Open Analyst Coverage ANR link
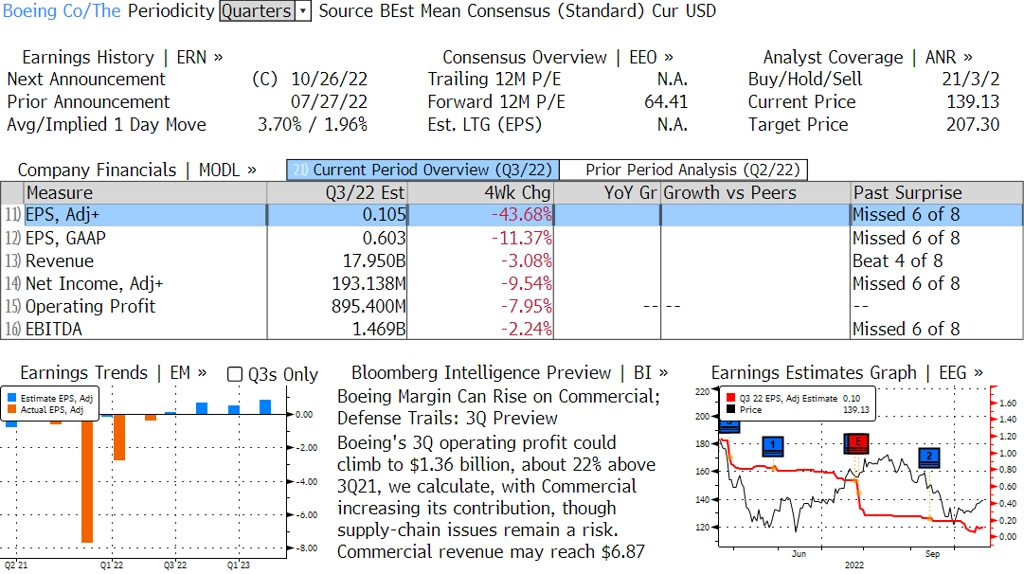This screenshot has height=574, width=1024. tap(868, 57)
